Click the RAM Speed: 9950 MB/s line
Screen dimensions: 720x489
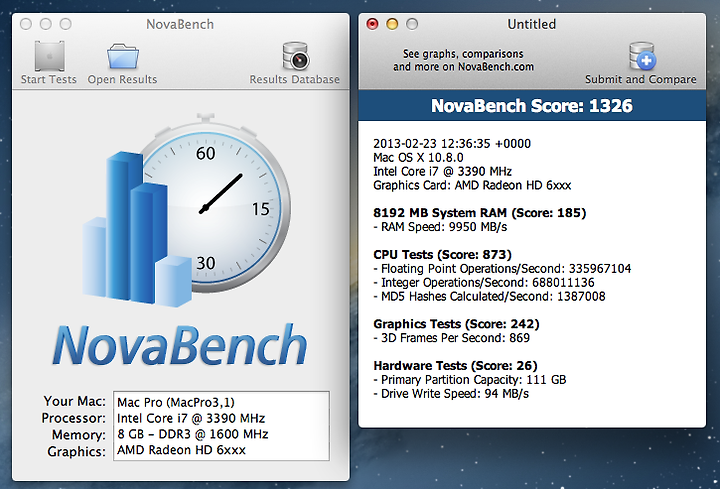click(x=440, y=227)
